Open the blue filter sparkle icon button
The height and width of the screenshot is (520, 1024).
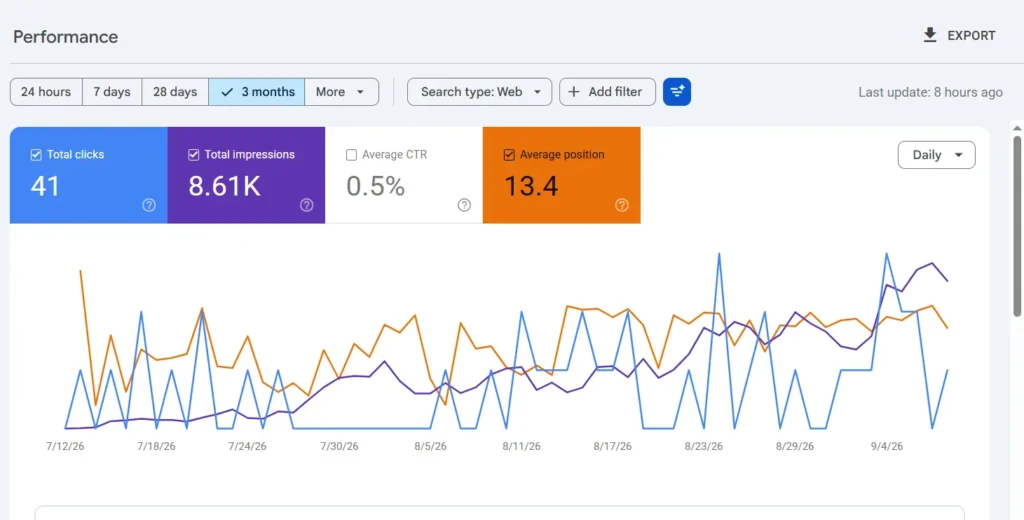(x=677, y=92)
